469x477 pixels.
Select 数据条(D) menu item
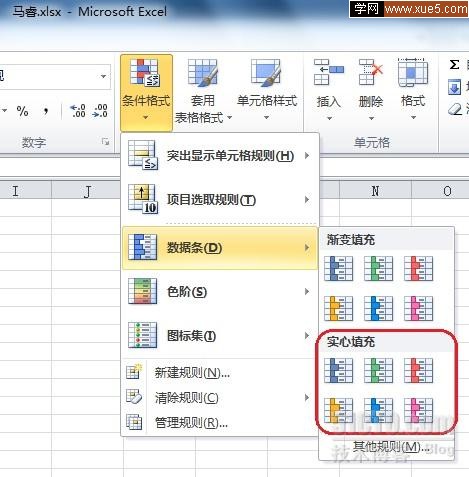coord(220,248)
